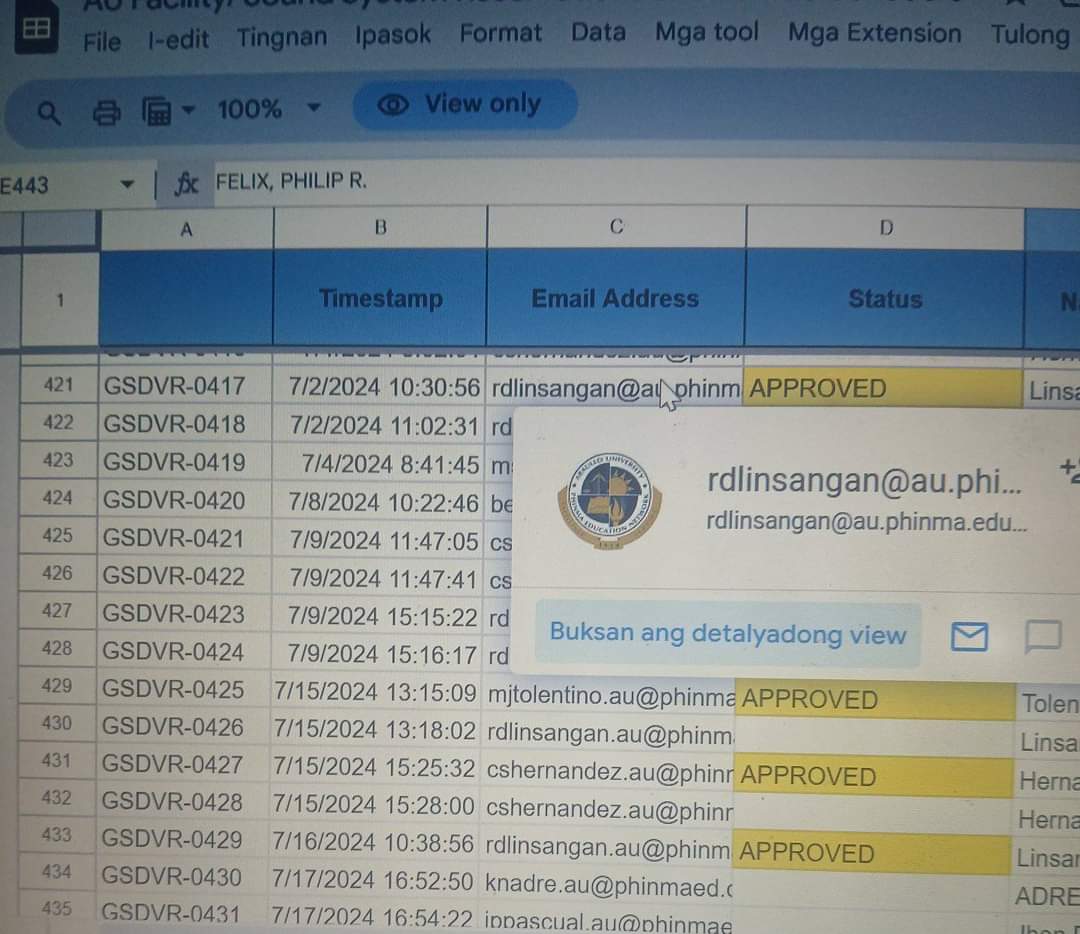This screenshot has width=1080, height=934.
Task: Select cell GSDVR-0428
Action: (x=183, y=802)
